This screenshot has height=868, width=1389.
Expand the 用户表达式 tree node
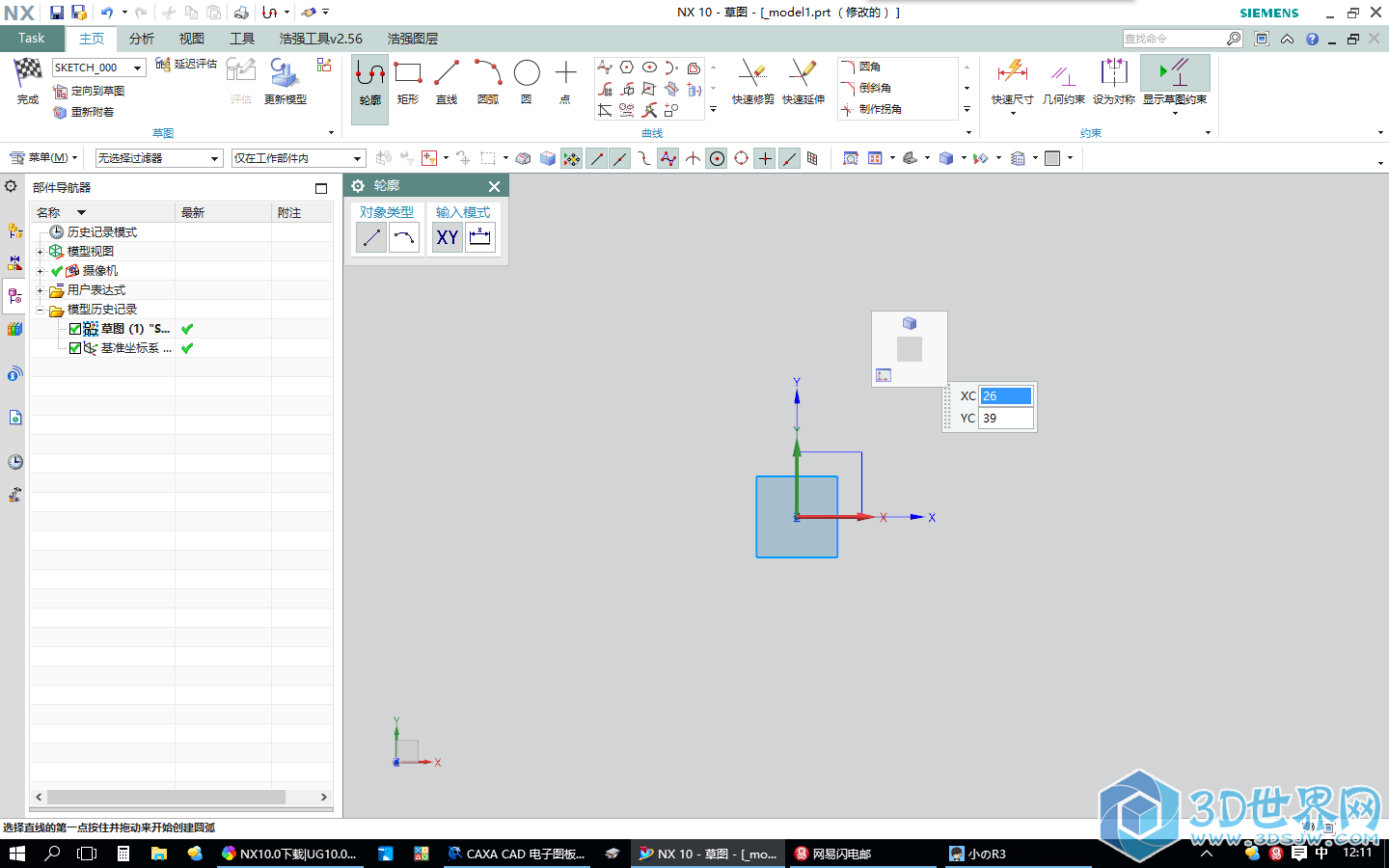pos(41,290)
